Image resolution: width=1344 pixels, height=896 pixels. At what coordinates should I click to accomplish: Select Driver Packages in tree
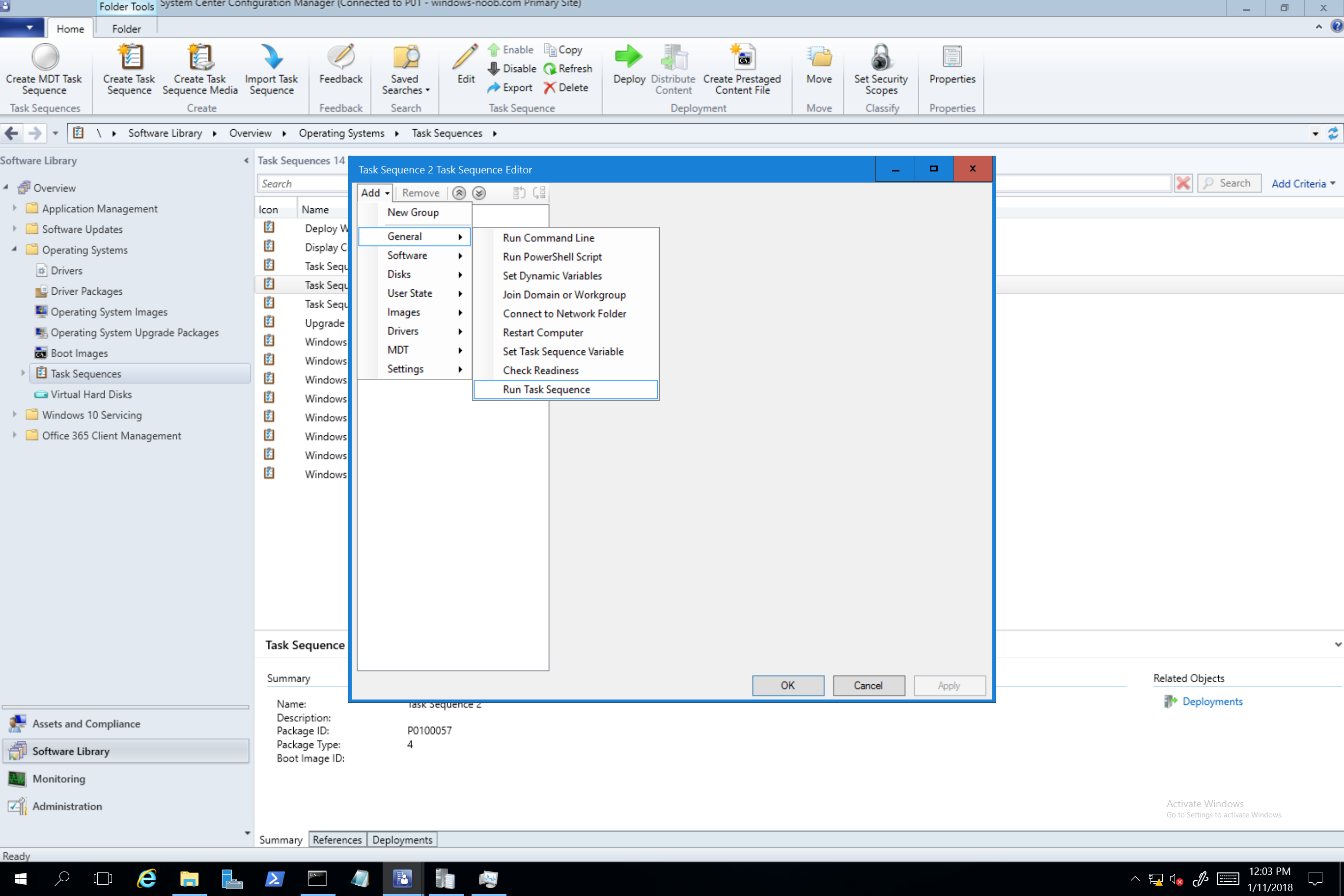point(79,291)
